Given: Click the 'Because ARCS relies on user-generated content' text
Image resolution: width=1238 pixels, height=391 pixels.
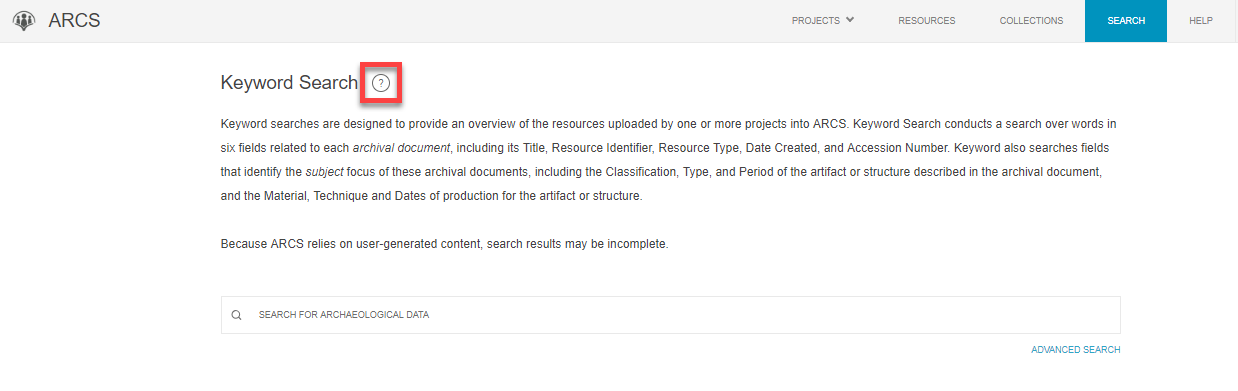Looking at the screenshot, I should [444, 244].
